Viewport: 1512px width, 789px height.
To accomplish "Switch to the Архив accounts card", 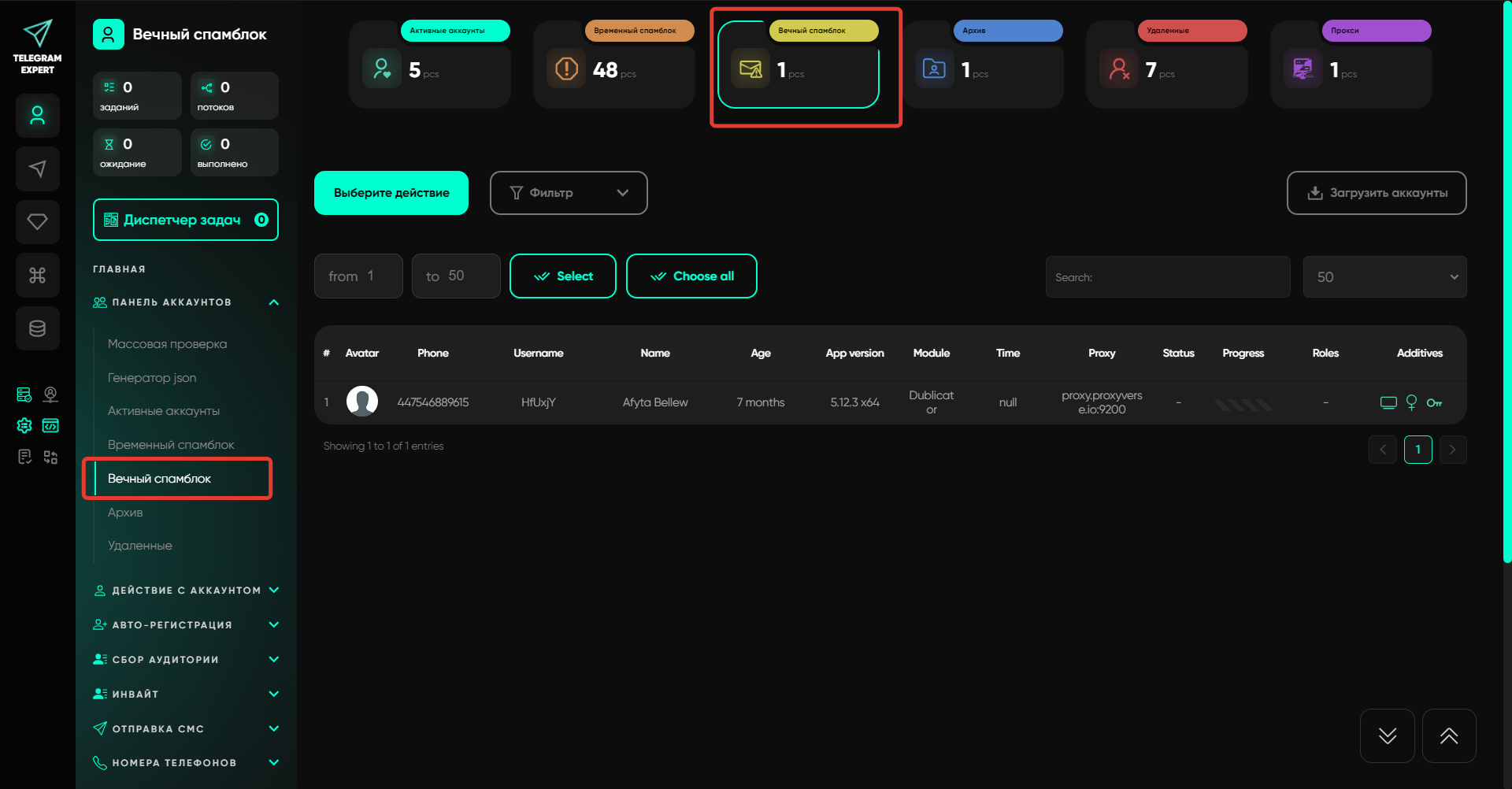I will pos(983,67).
